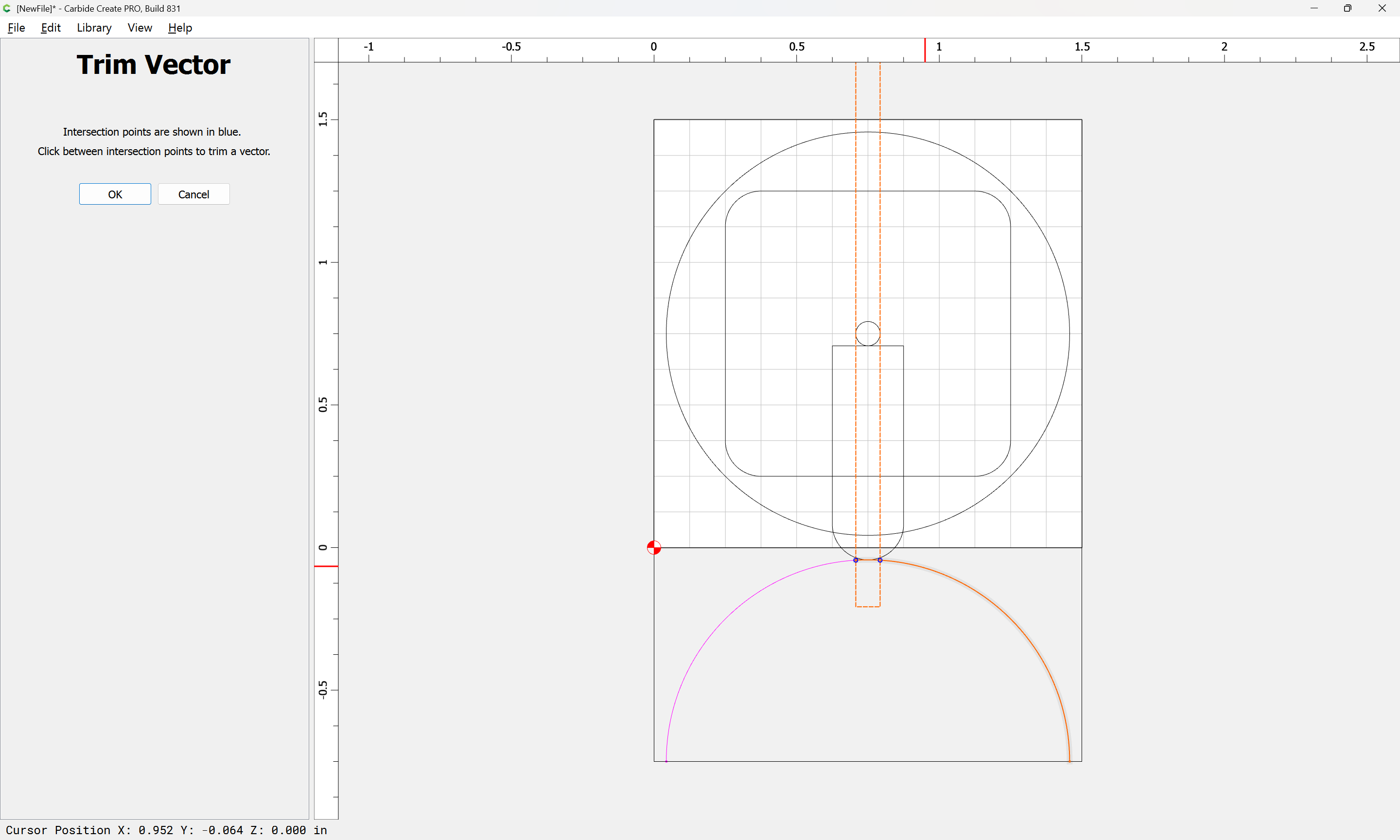
Task: Click red cursor marker on horizontal ruler
Action: (925, 51)
